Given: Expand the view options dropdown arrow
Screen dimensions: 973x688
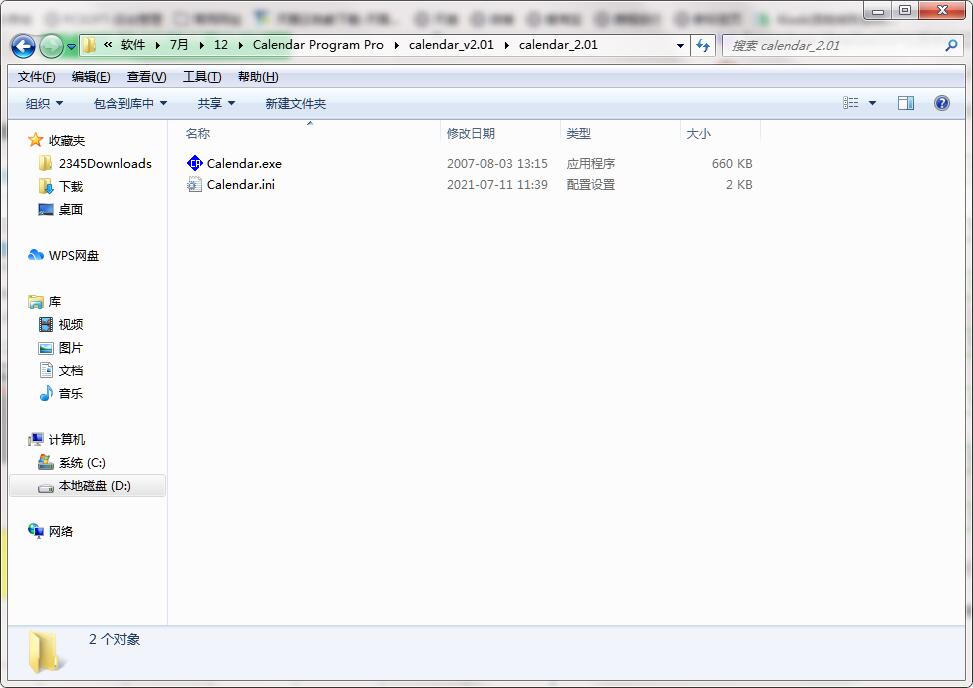Looking at the screenshot, I should click(x=872, y=103).
